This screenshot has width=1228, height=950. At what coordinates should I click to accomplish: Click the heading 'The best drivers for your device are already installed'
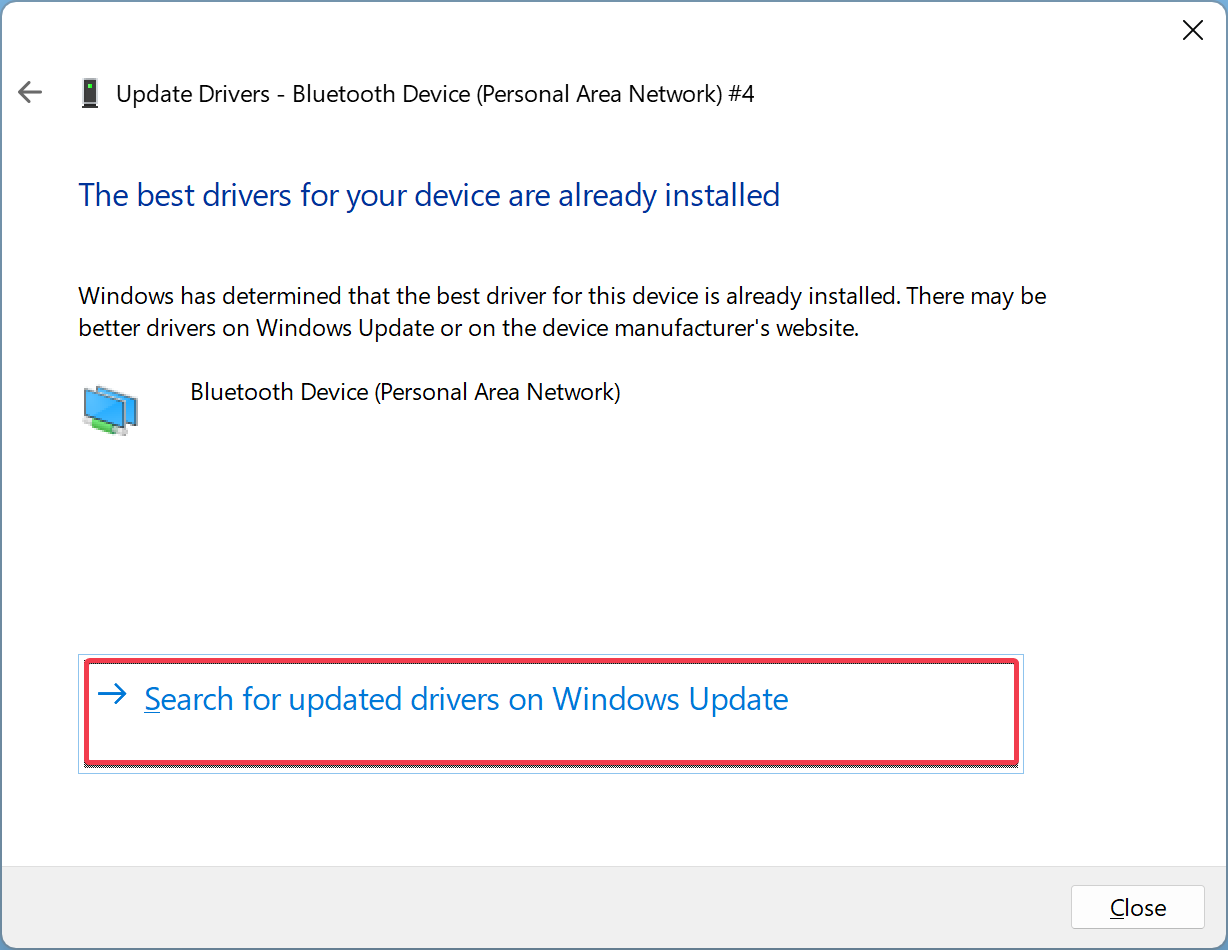(429, 194)
